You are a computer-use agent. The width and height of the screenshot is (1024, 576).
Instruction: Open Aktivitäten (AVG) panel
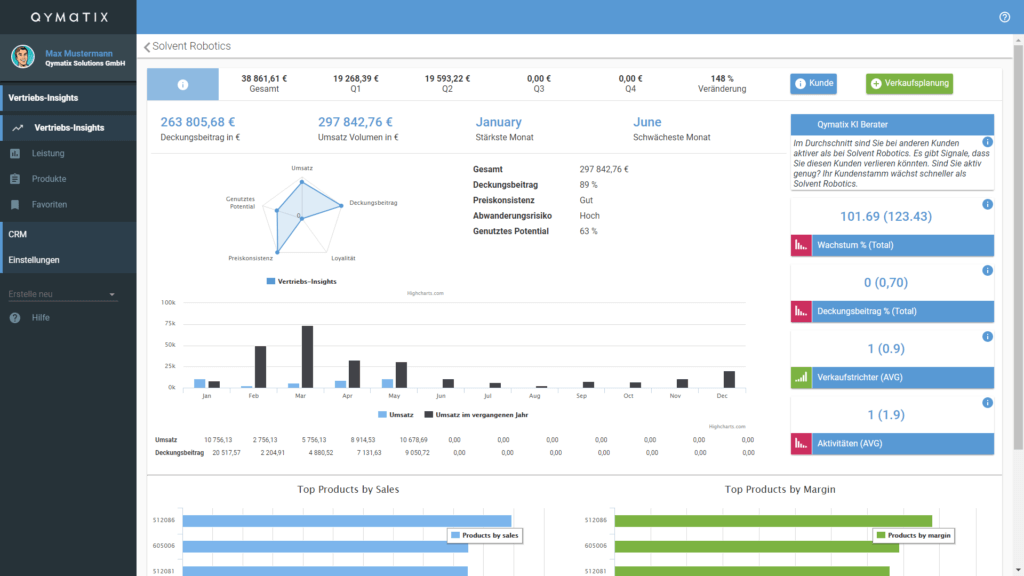click(892, 443)
